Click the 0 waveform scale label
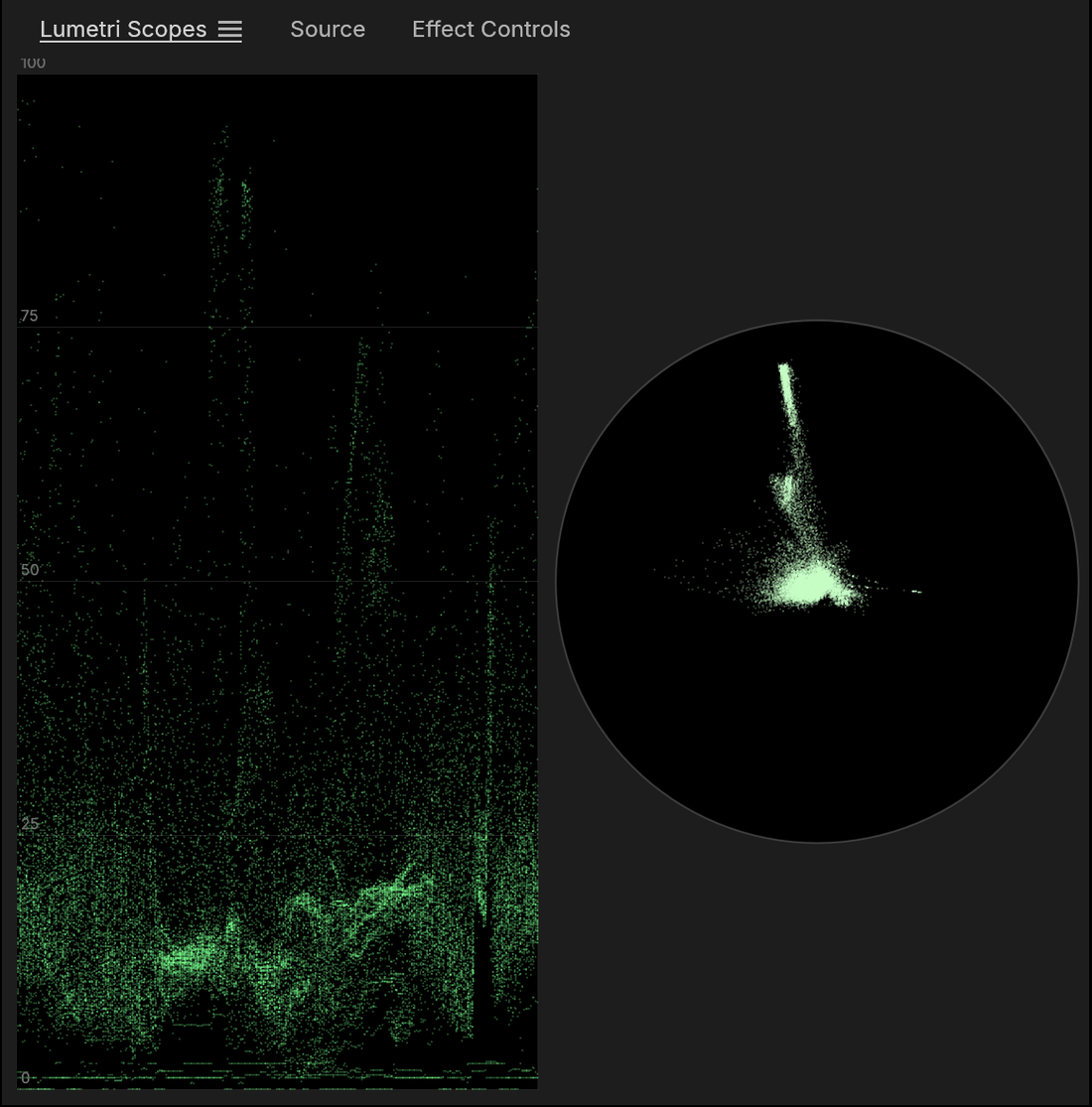Image resolution: width=1092 pixels, height=1107 pixels. click(x=26, y=1077)
